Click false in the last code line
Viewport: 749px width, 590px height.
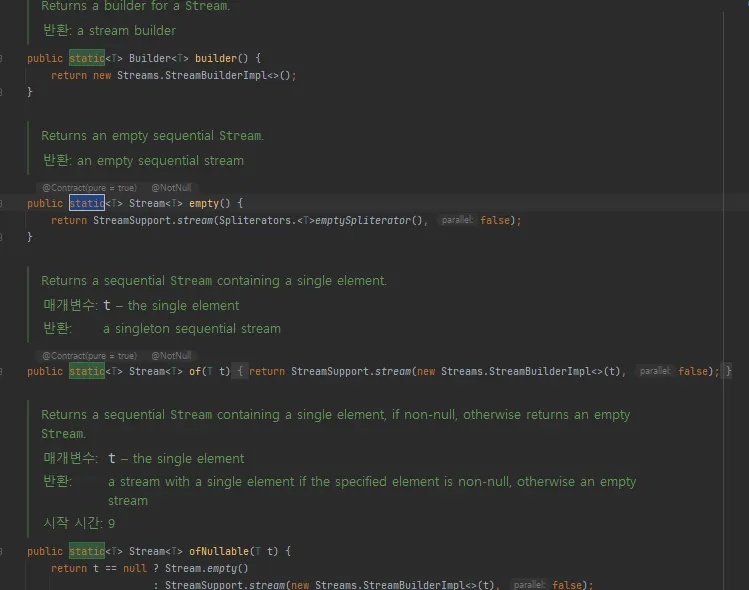coord(567,585)
